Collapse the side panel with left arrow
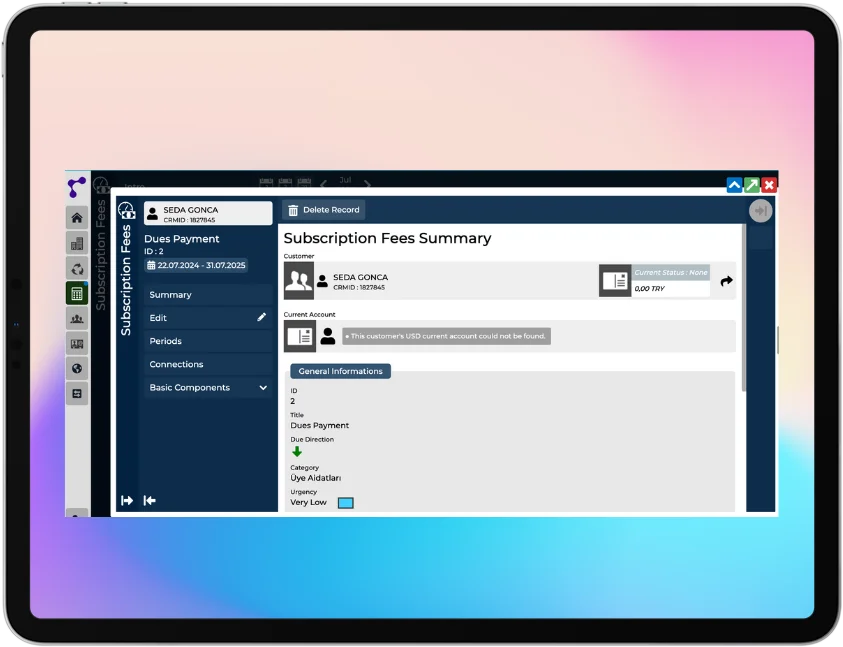This screenshot has height=647, width=843. coord(150,500)
